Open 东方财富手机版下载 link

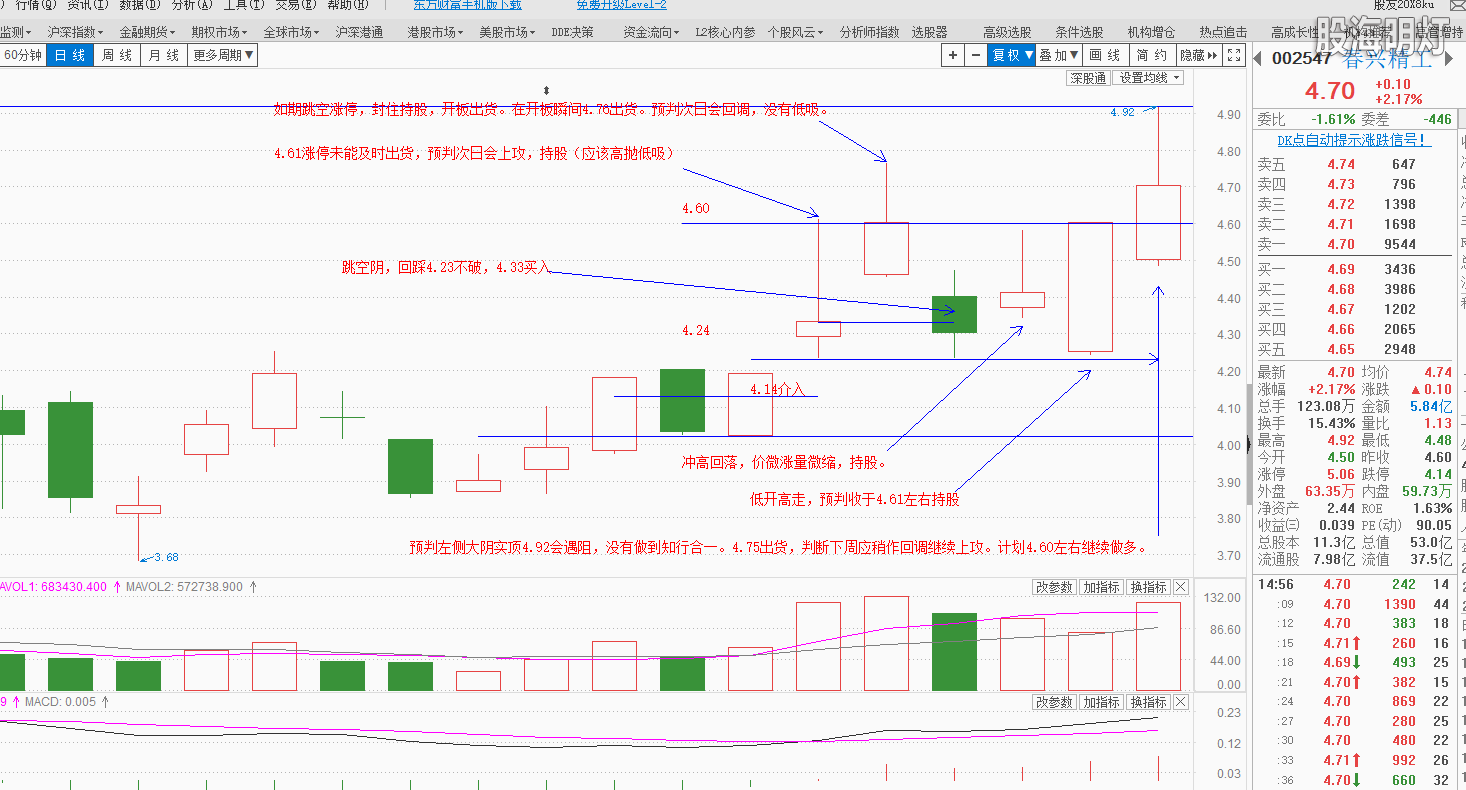[x=467, y=5]
